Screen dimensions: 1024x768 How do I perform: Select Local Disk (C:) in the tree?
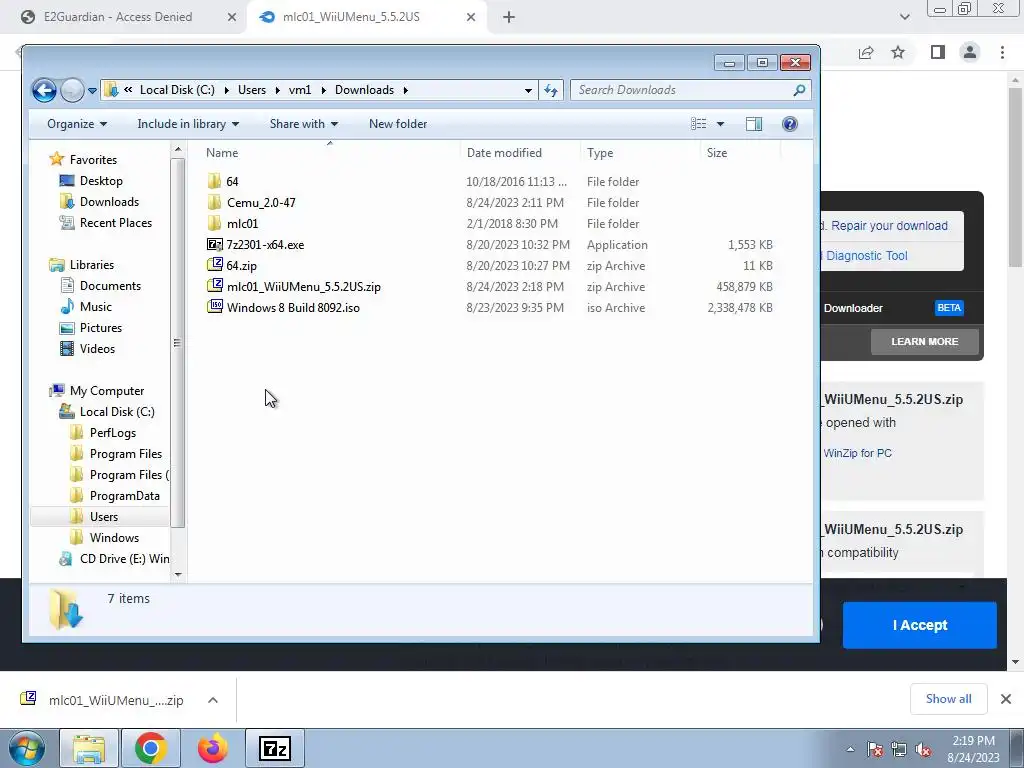click(x=117, y=411)
